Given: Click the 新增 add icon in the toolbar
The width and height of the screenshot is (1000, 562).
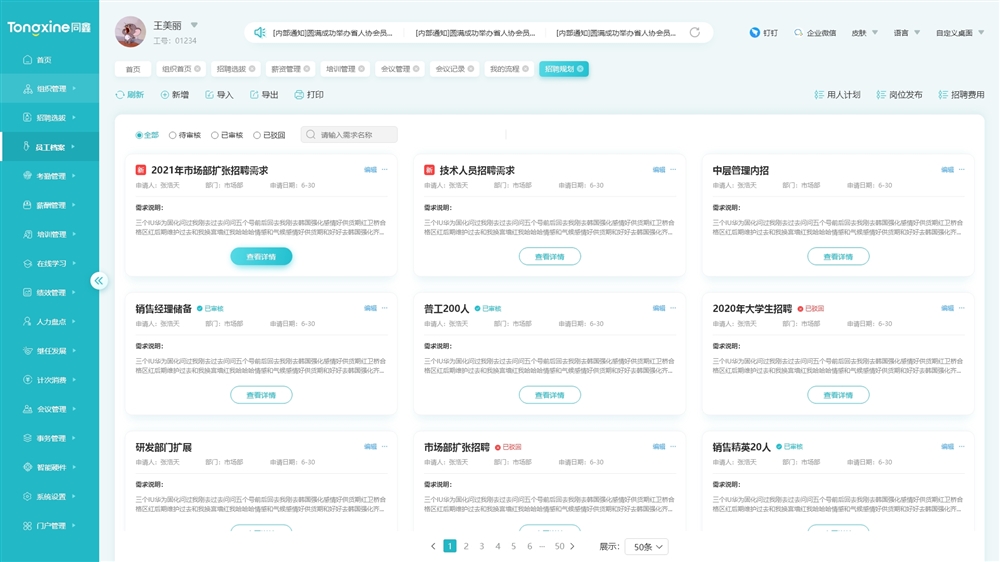Looking at the screenshot, I should pyautogui.click(x=164, y=95).
